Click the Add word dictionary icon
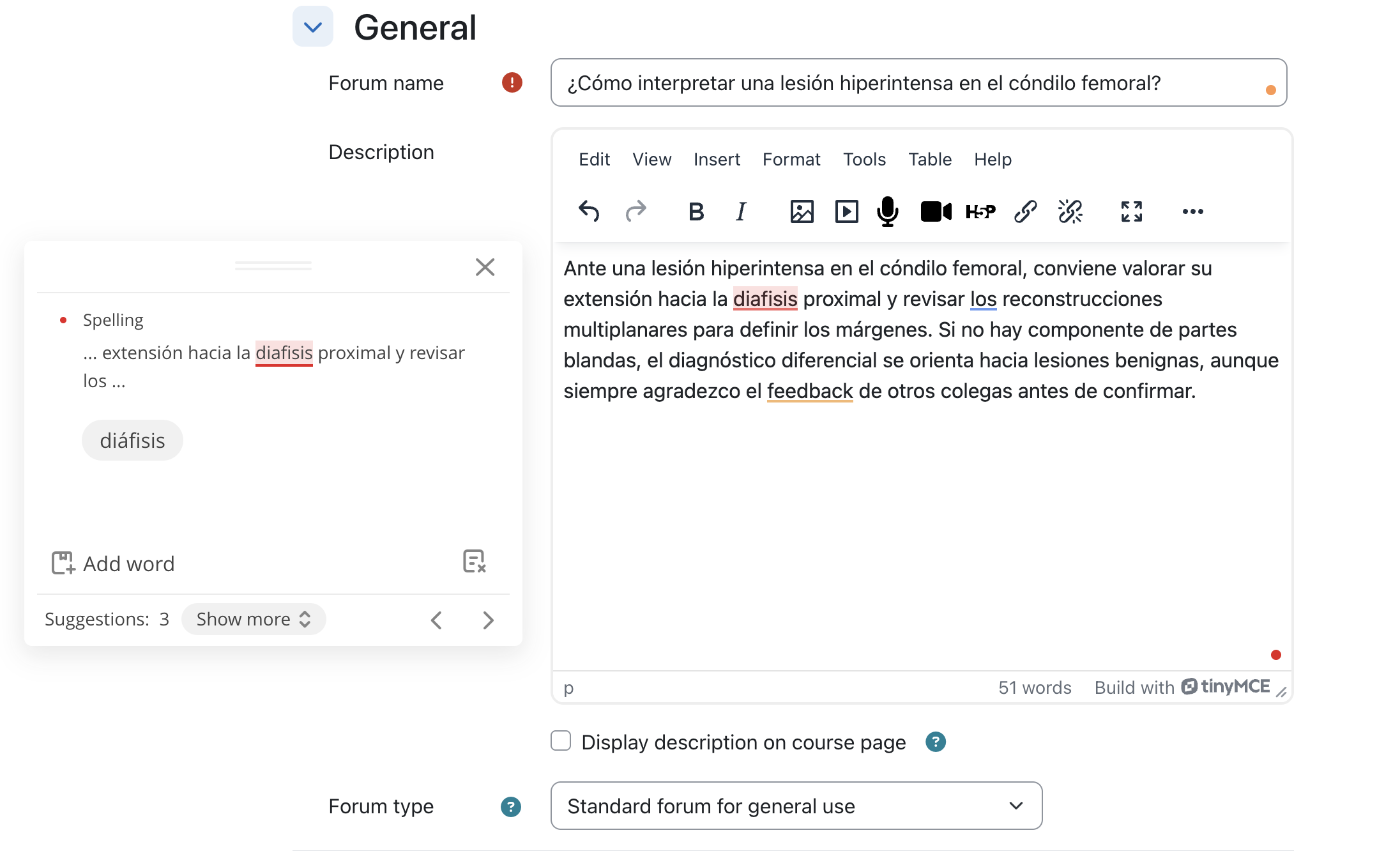 pos(63,563)
